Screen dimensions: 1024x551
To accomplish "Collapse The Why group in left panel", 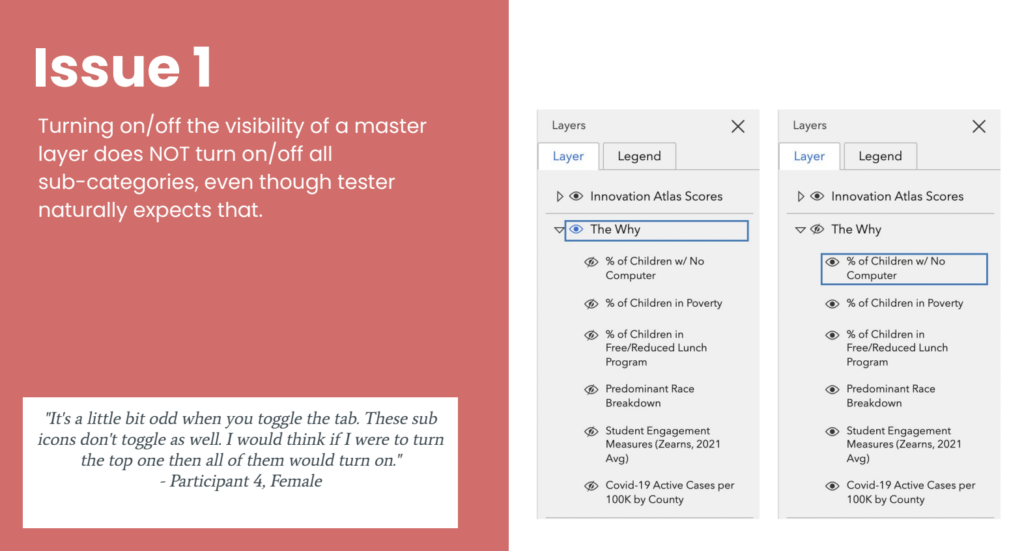I will pyautogui.click(x=559, y=230).
